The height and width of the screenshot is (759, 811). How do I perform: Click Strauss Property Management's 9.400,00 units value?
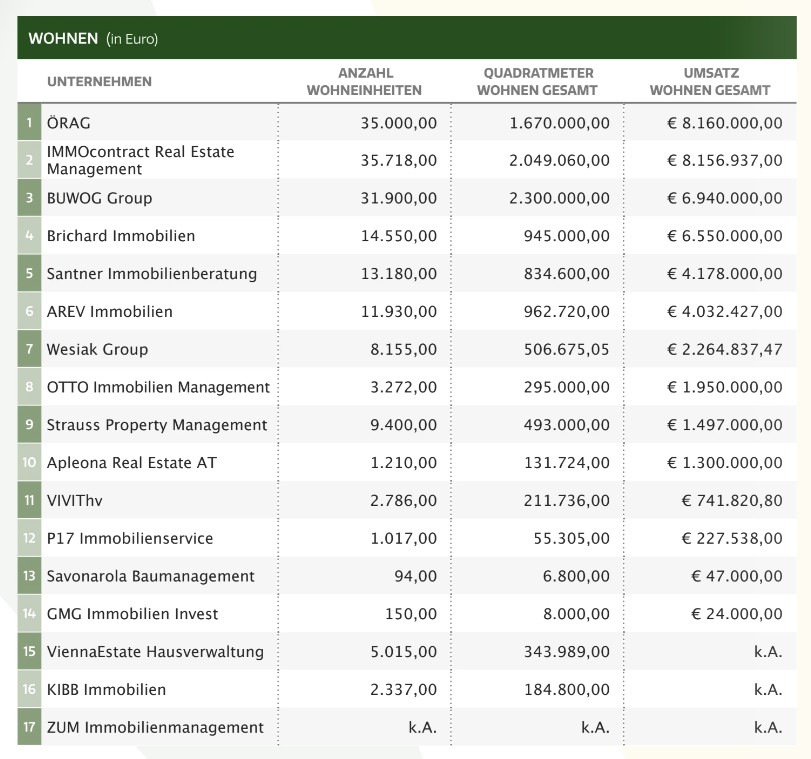click(398, 425)
